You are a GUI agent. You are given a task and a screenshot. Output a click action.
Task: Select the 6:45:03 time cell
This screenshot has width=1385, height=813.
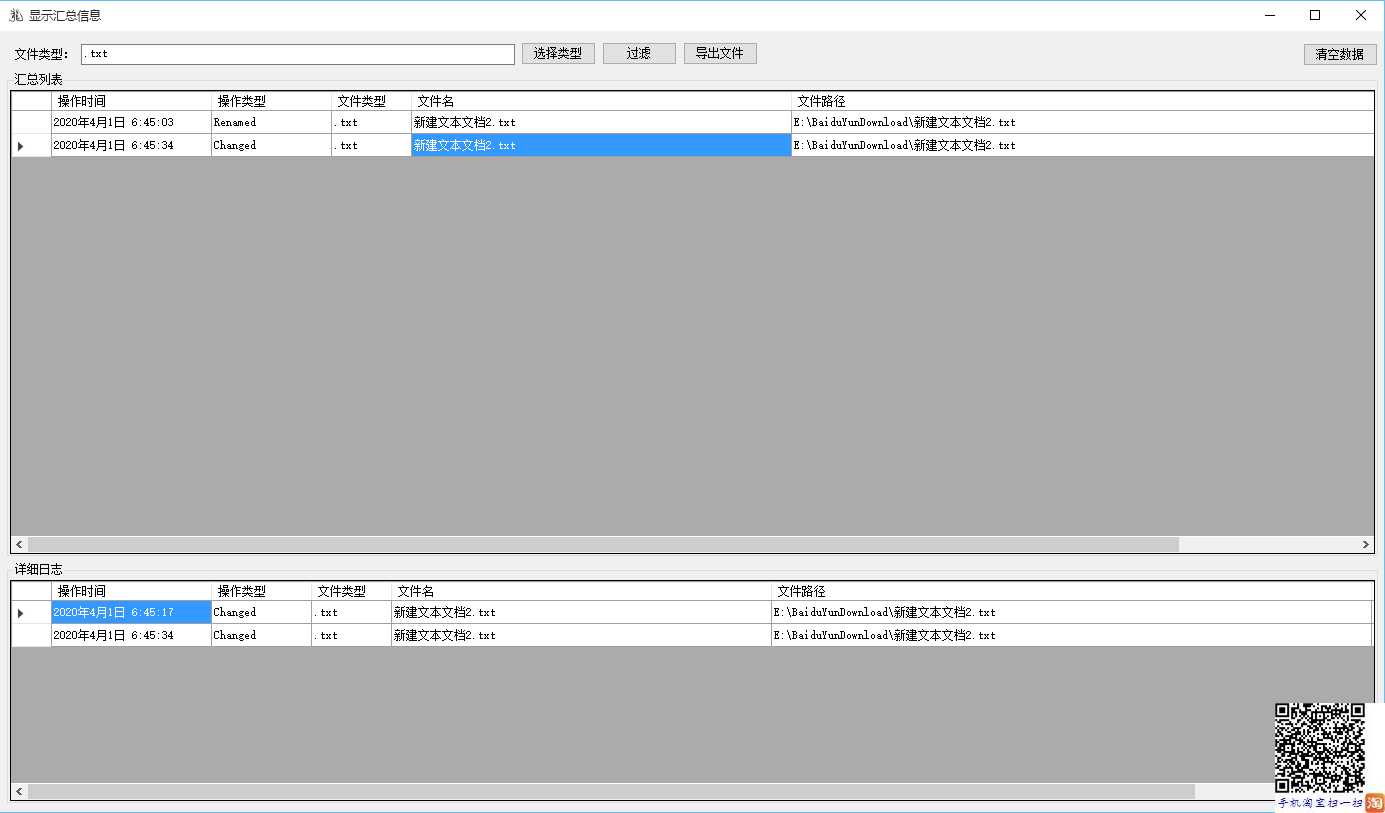pyautogui.click(x=131, y=122)
